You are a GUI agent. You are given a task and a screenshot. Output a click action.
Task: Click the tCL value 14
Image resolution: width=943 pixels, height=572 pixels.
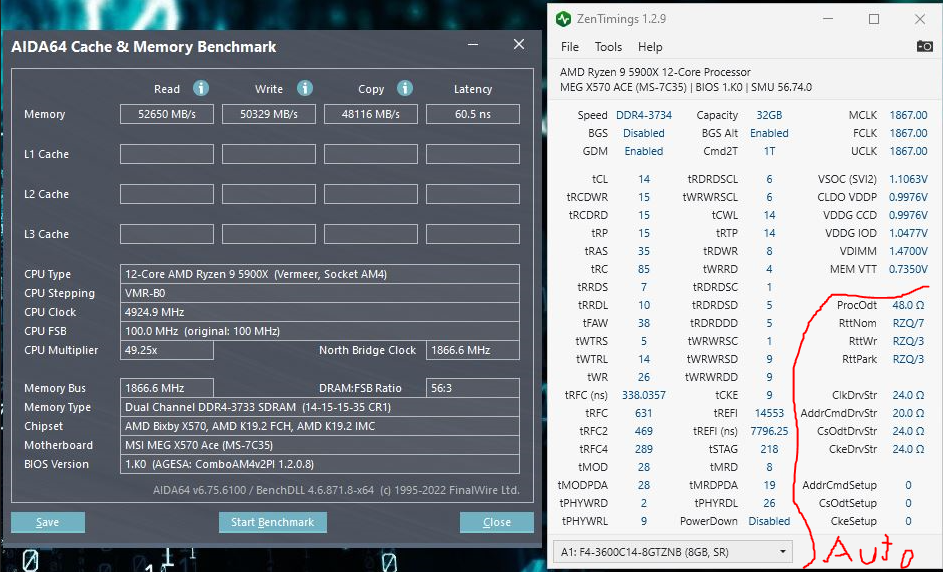644,179
